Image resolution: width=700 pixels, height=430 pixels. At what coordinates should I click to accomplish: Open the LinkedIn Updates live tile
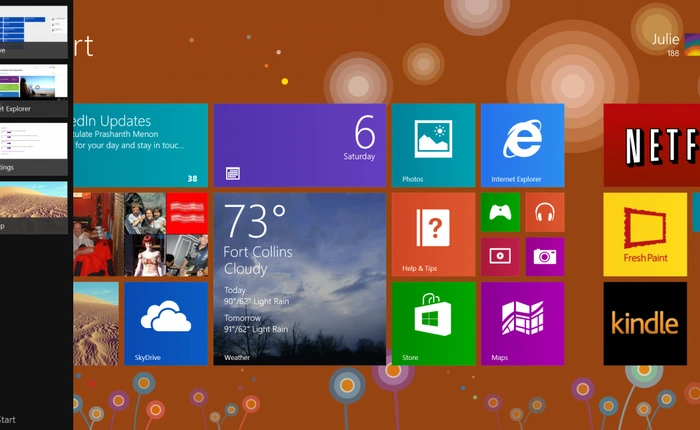point(141,145)
